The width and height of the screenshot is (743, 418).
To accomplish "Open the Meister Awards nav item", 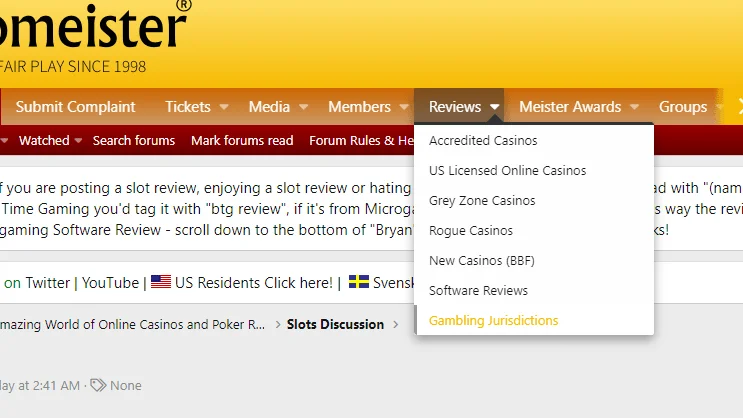I will point(570,107).
